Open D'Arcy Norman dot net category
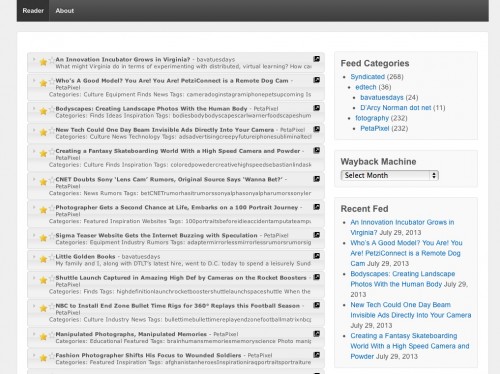This screenshot has width=500, height=374. tap(396, 108)
